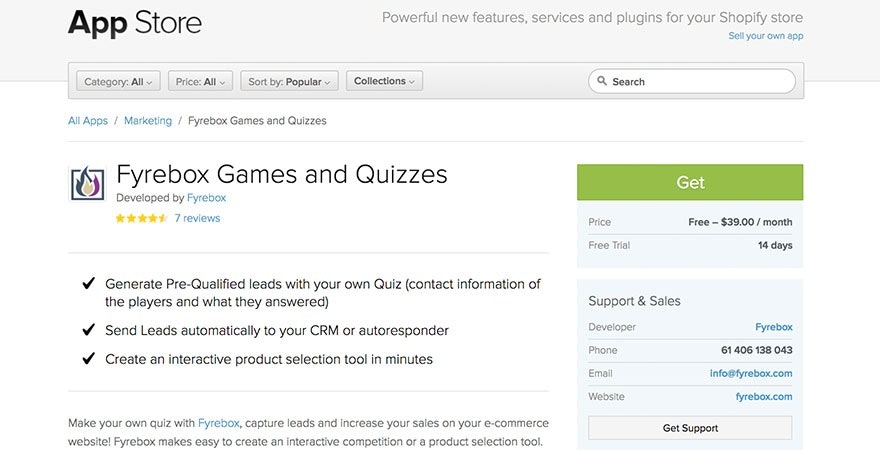Image resolution: width=880 pixels, height=450 pixels.
Task: Open the Marketing breadcrumb category
Action: point(148,121)
